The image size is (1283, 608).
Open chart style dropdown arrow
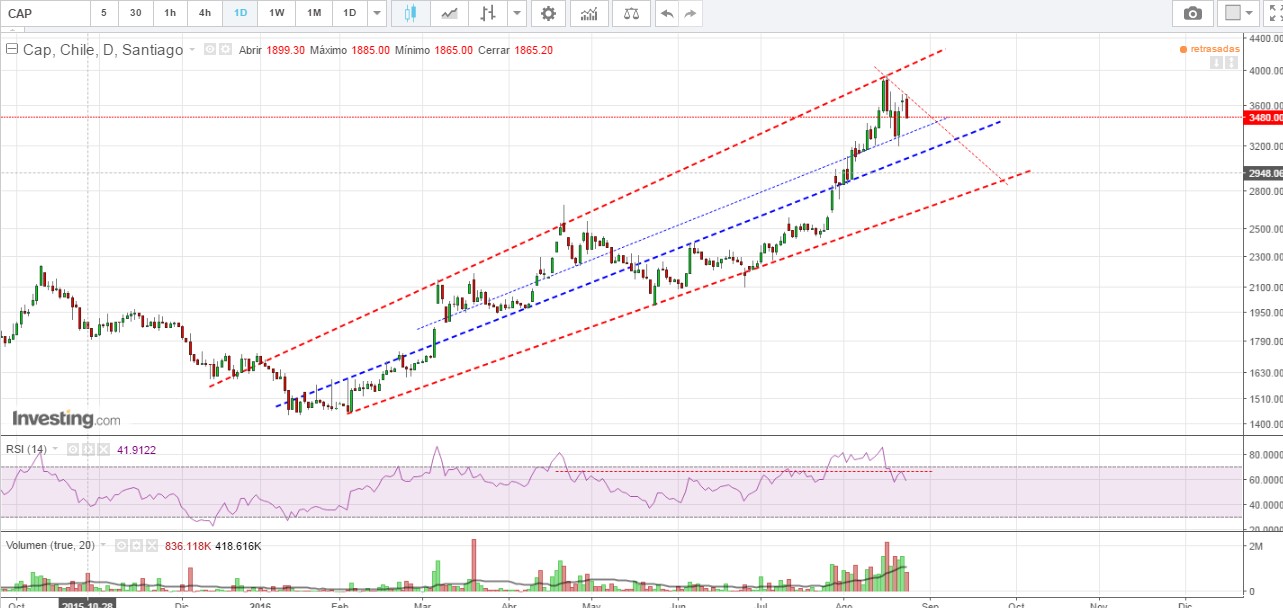(516, 13)
